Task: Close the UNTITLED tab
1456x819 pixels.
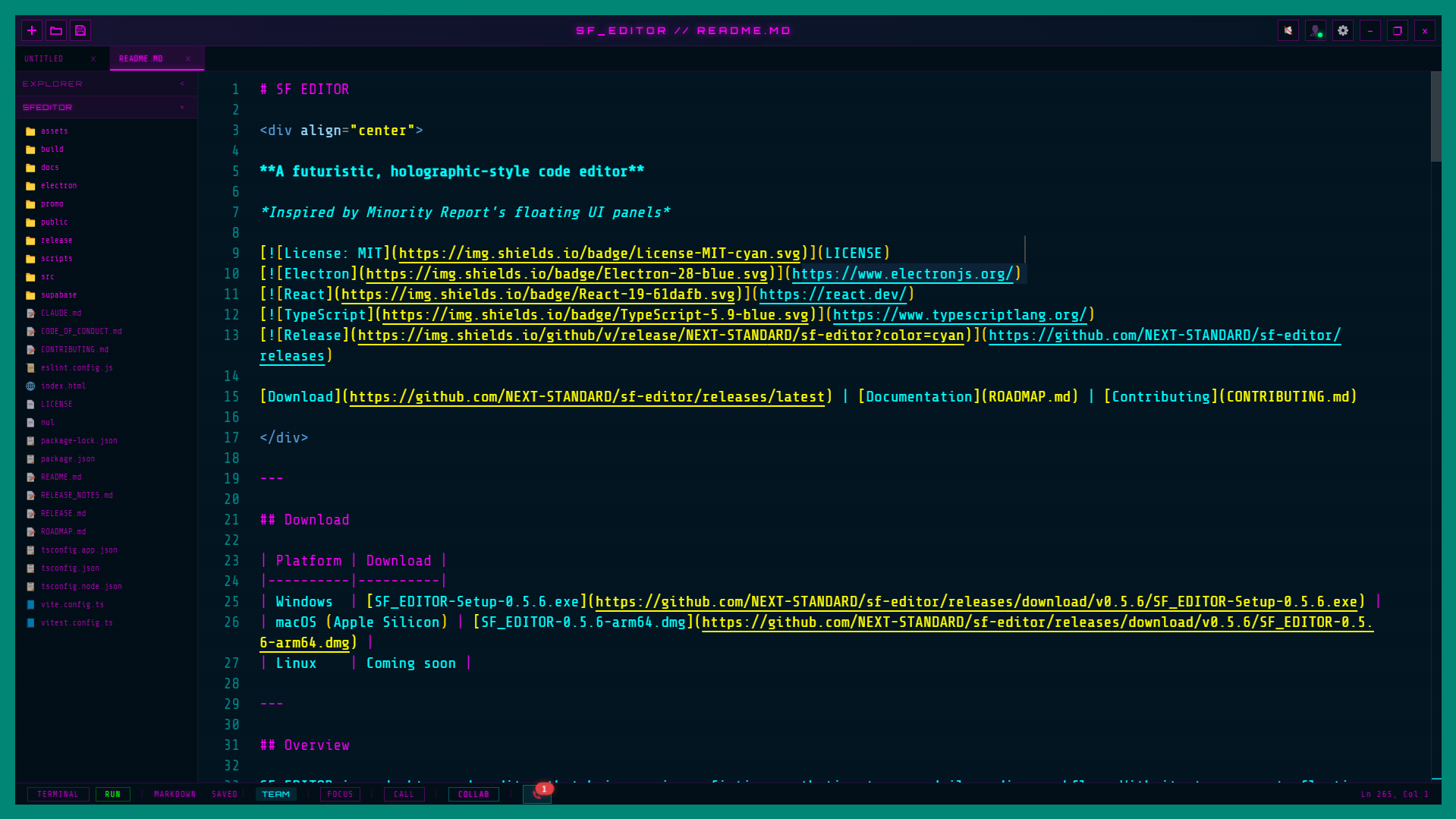Action: pyautogui.click(x=93, y=58)
